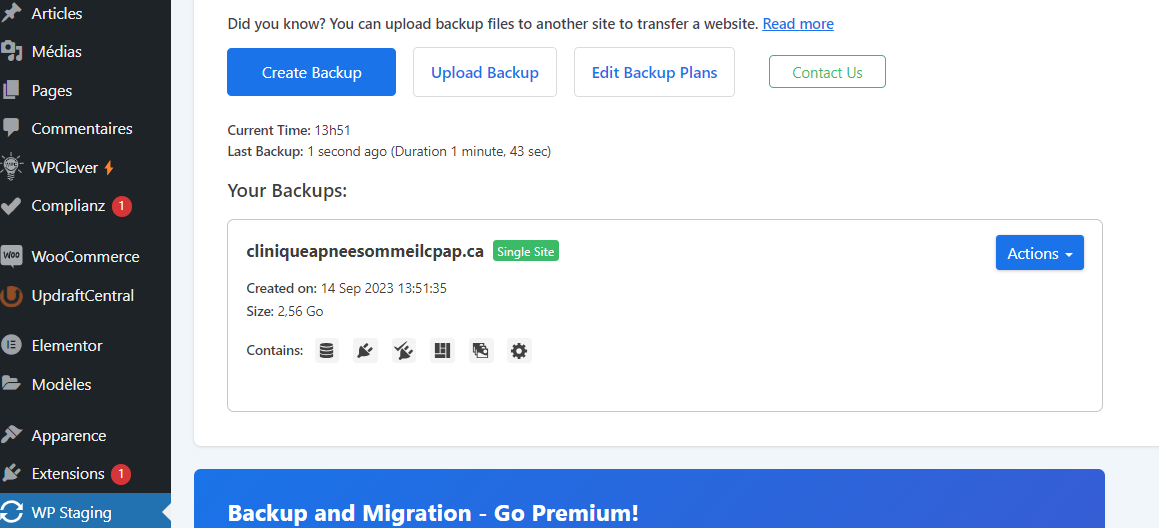Screen dimensions: 1159x528
Task: Click the media uploads icon in Contains
Action: tap(480, 351)
